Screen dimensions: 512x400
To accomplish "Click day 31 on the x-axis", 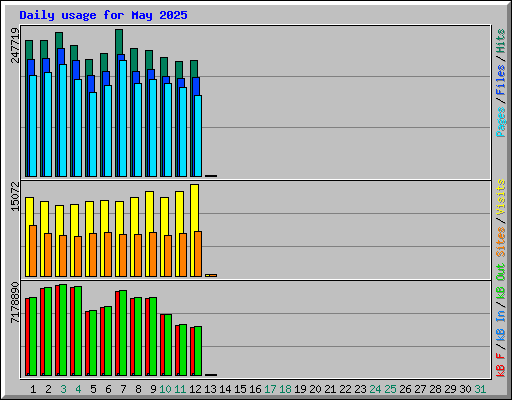I will pos(480,389).
